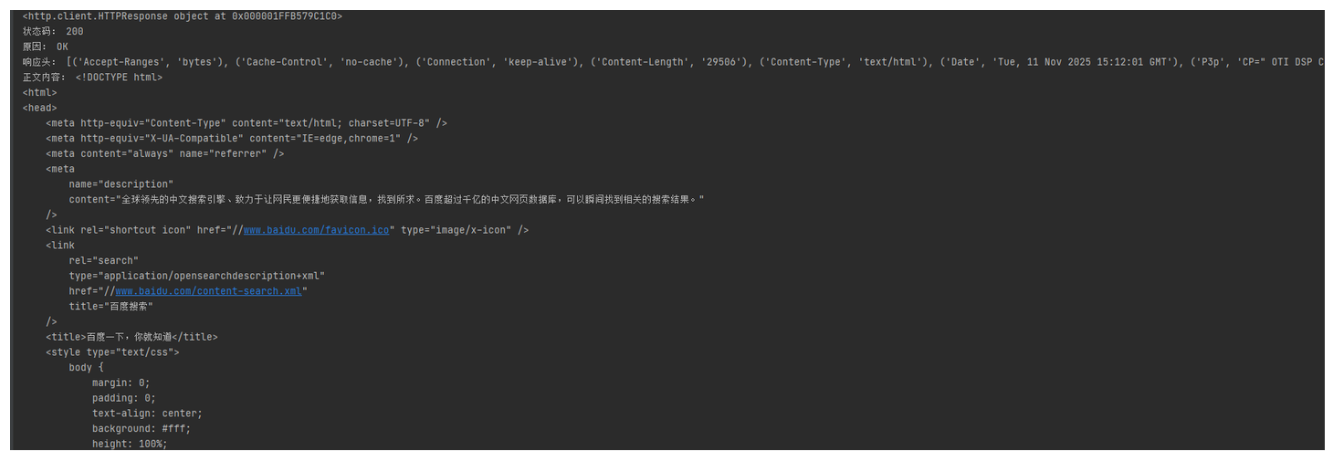Click the opensearchdescription+xml type line
Screen dimensions: 1334x460
point(197,276)
